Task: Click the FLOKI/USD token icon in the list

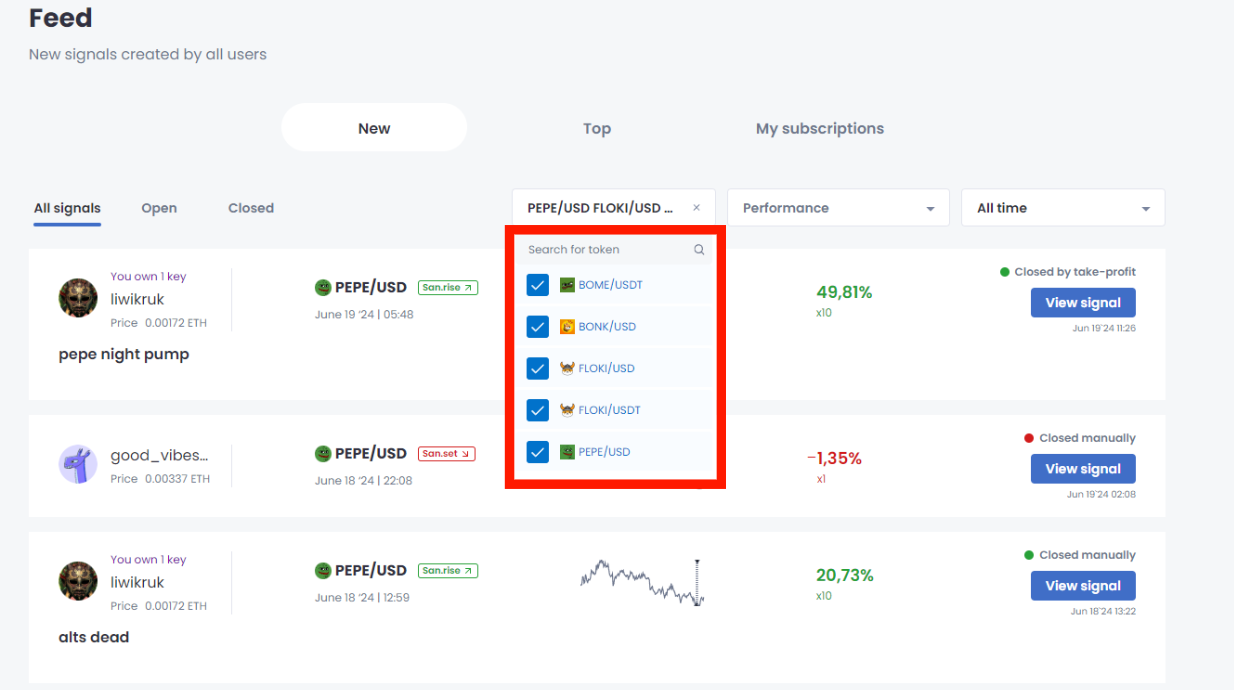Action: tap(567, 369)
